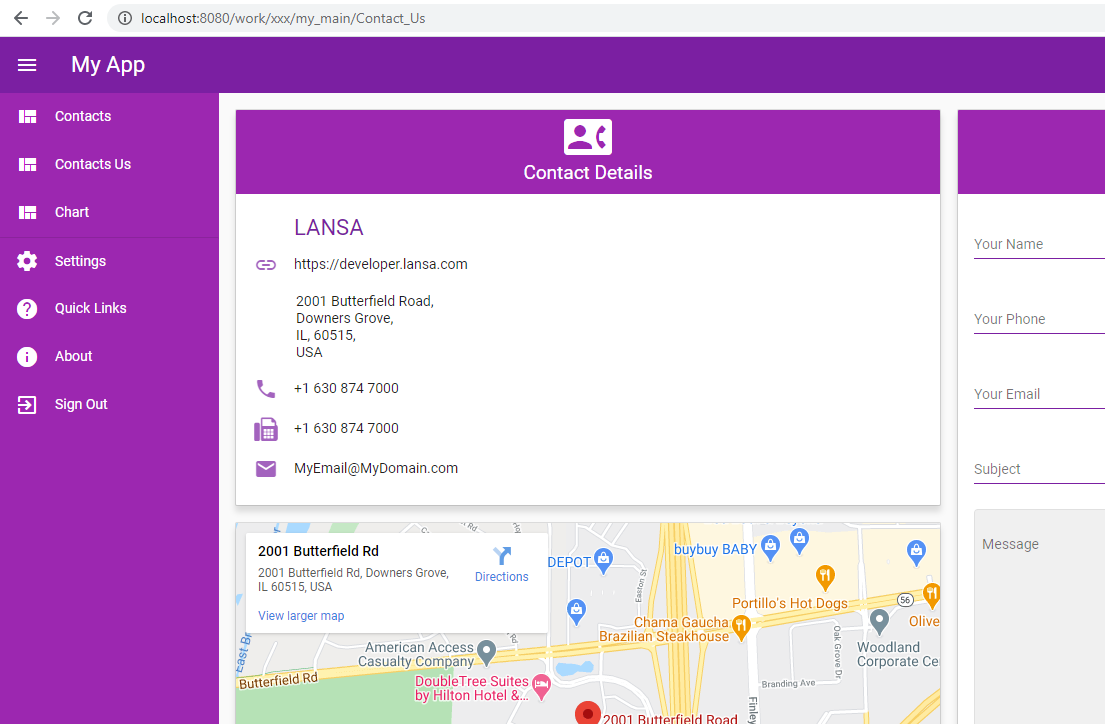Click the My App title
This screenshot has height=724, width=1105.
tap(108, 65)
